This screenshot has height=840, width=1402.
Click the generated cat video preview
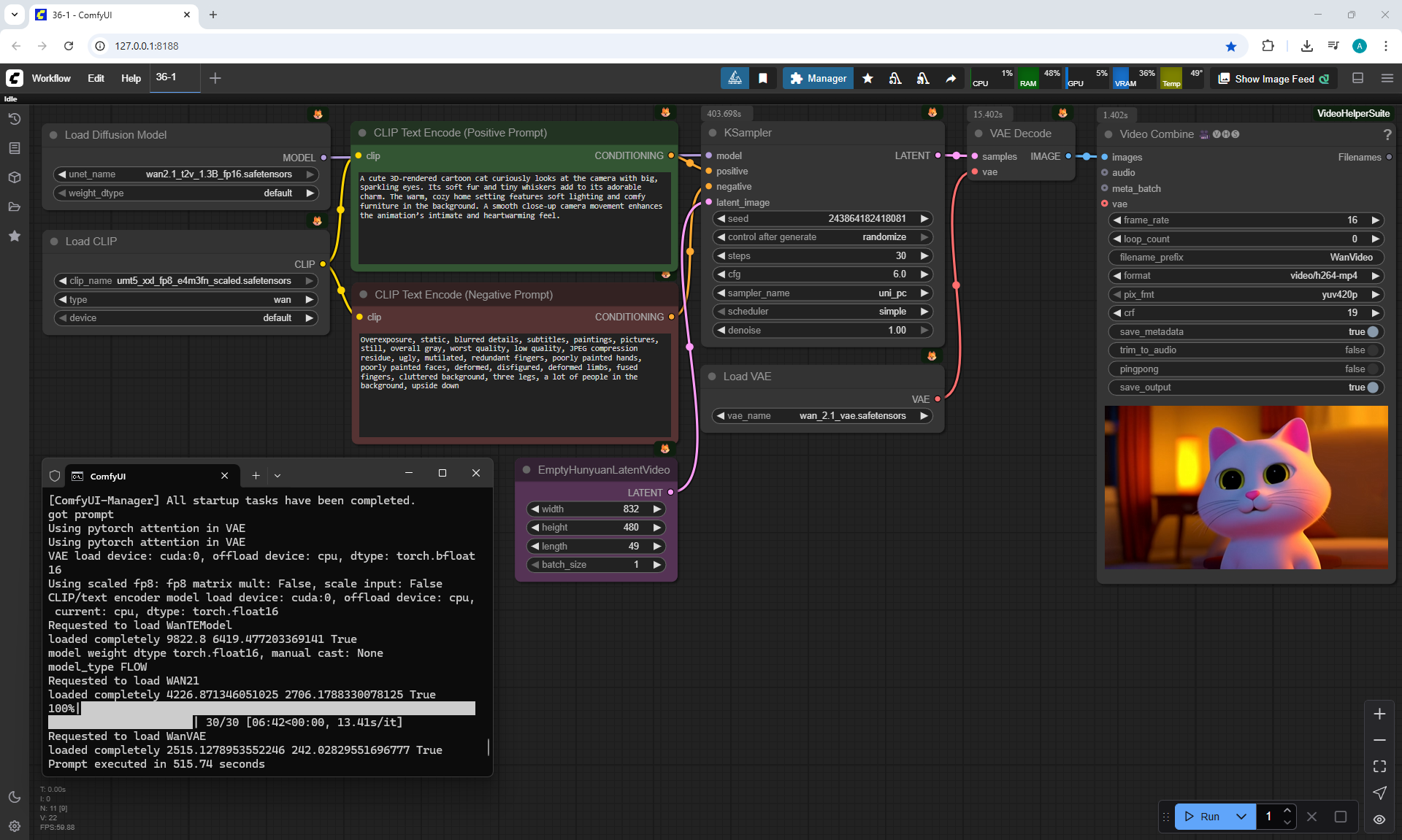pyautogui.click(x=1246, y=488)
